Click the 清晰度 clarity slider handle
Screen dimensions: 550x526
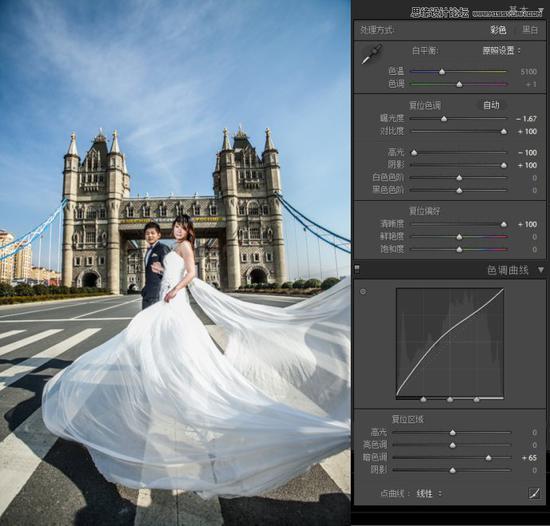coord(504,224)
